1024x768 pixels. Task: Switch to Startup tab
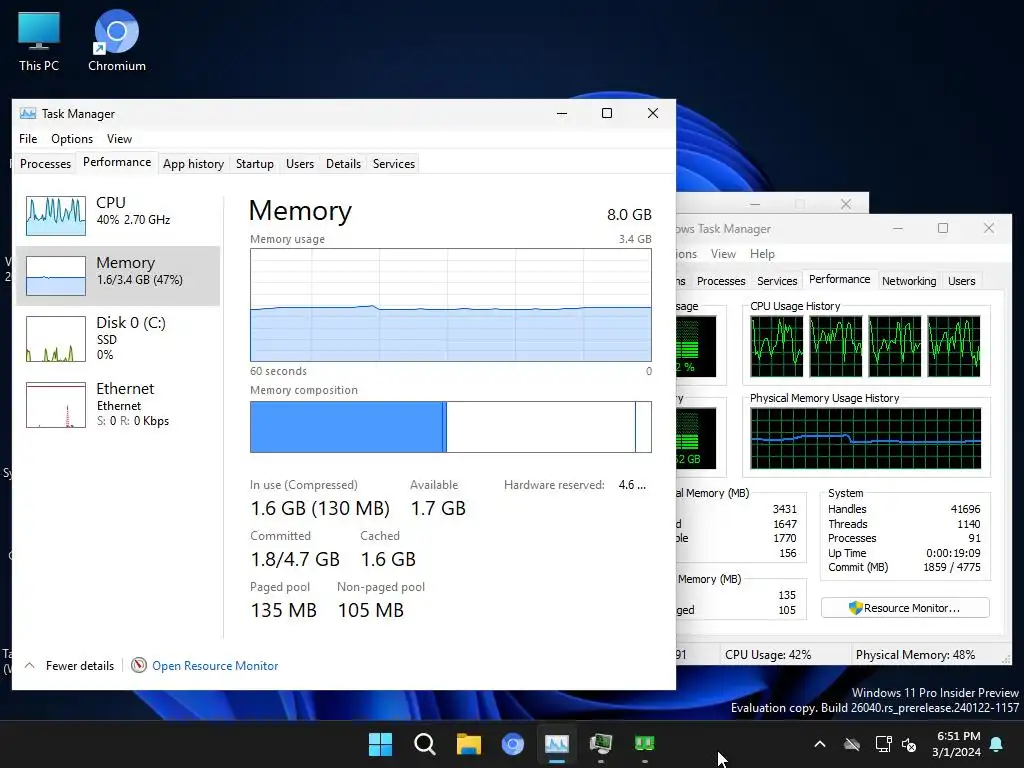255,164
